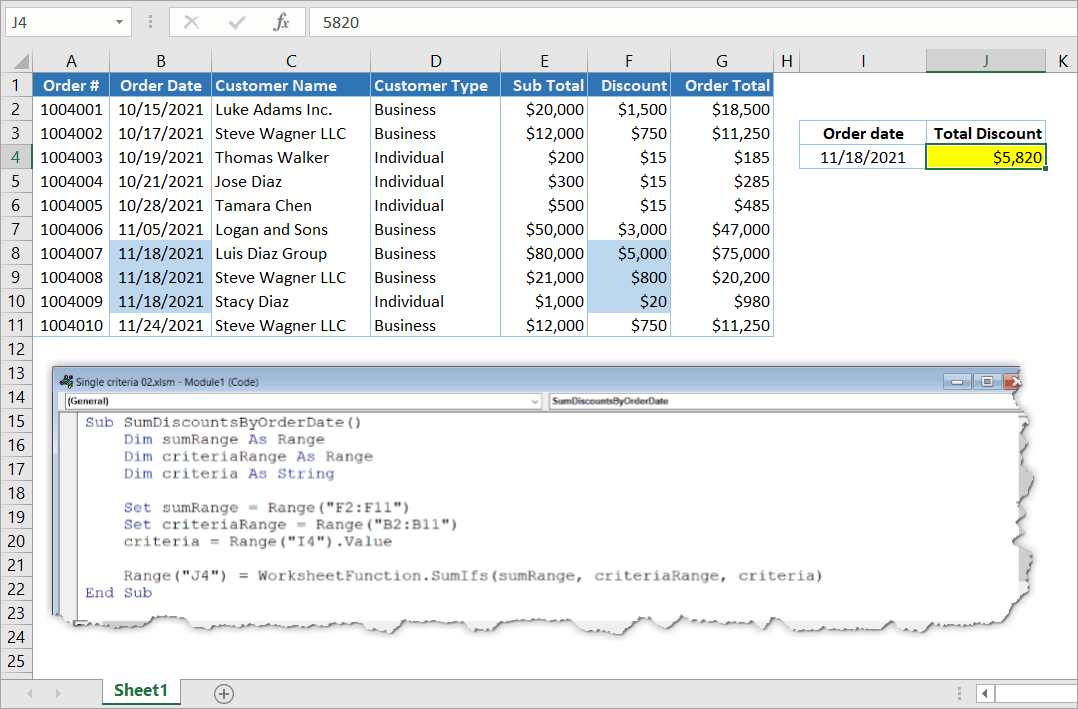Click the Select All corner triangle

point(17,62)
